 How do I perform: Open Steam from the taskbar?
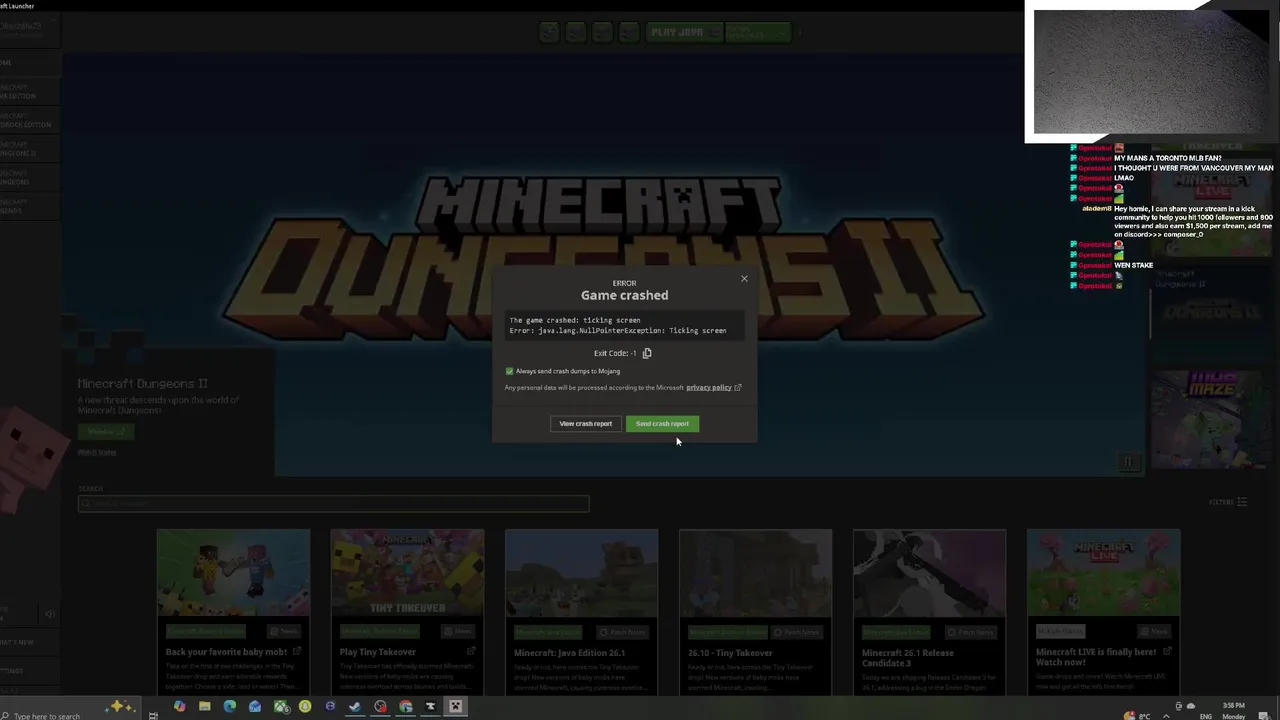click(354, 707)
